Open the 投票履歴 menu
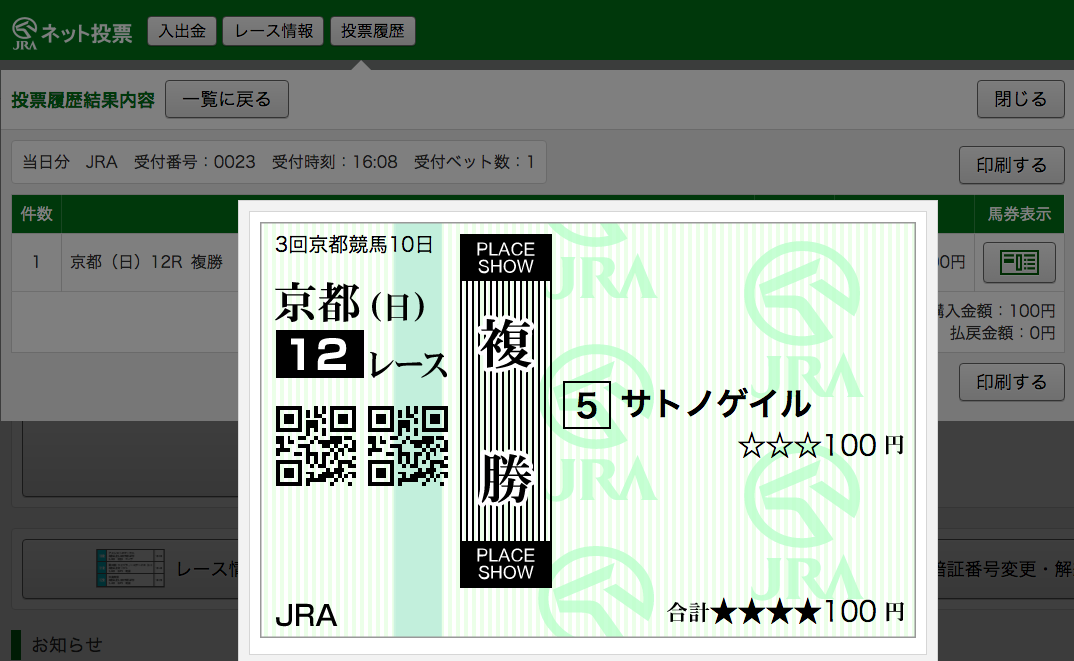Image resolution: width=1074 pixels, height=661 pixels. tap(373, 32)
